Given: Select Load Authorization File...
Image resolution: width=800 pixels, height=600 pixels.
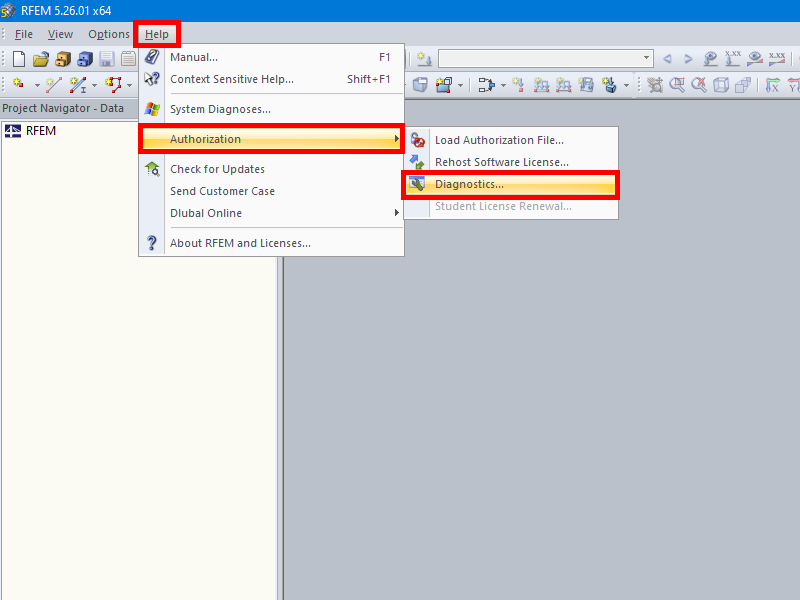Looking at the screenshot, I should [511, 140].
